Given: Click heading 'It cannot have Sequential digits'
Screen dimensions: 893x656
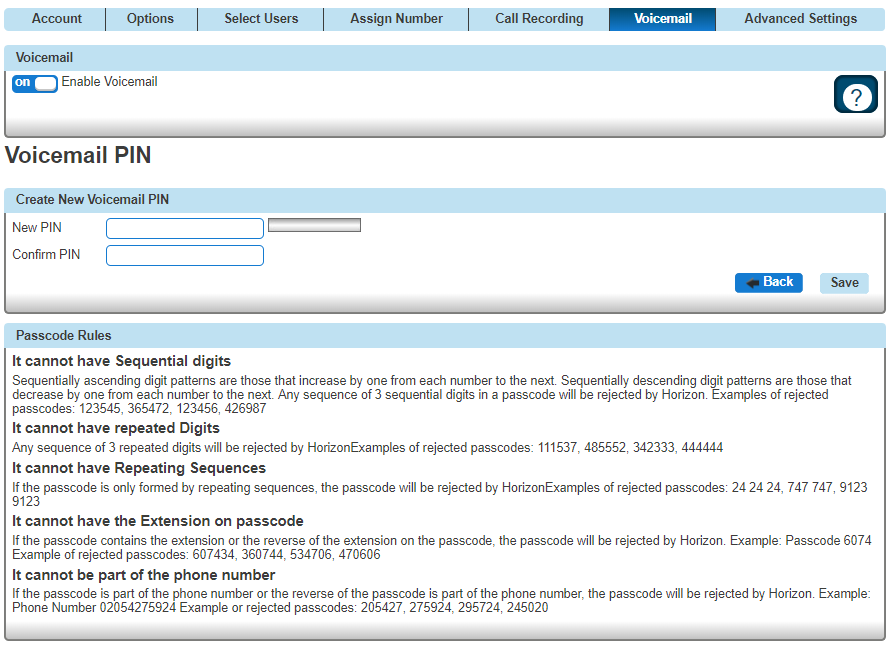Looking at the screenshot, I should click(x=121, y=361).
